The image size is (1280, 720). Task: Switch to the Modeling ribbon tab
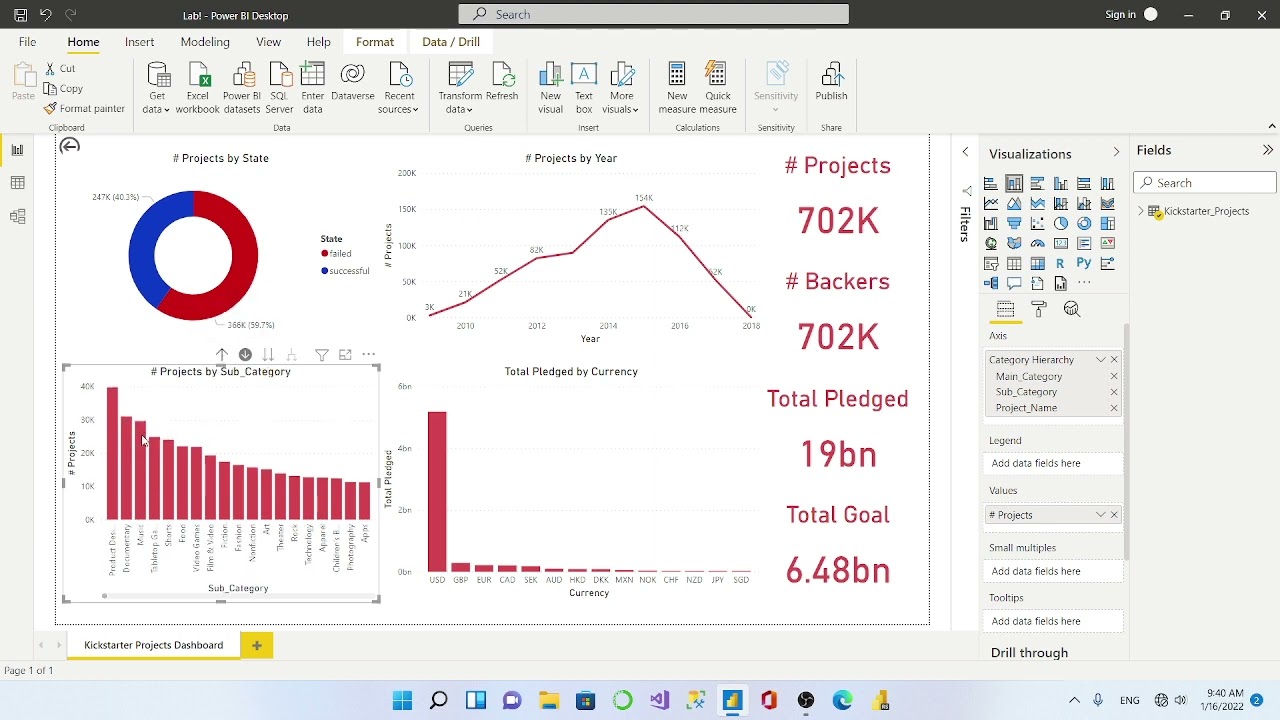tap(205, 42)
